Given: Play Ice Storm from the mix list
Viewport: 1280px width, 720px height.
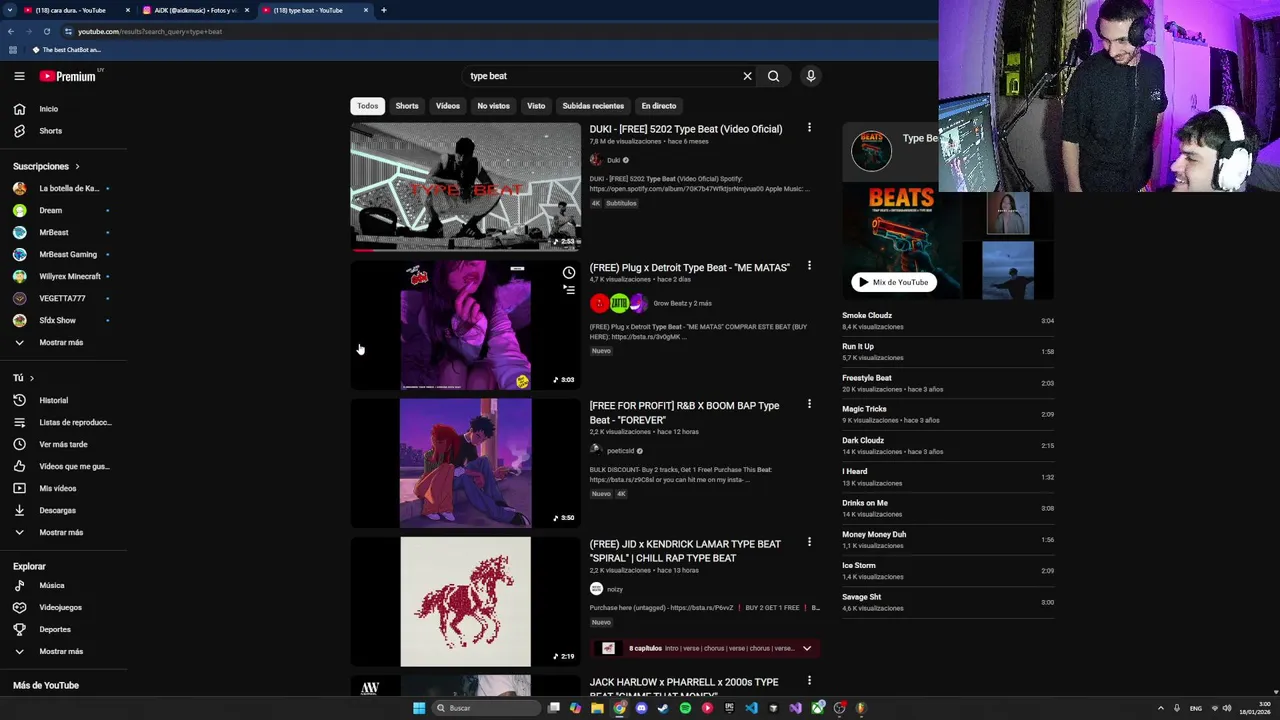Looking at the screenshot, I should coord(948,570).
